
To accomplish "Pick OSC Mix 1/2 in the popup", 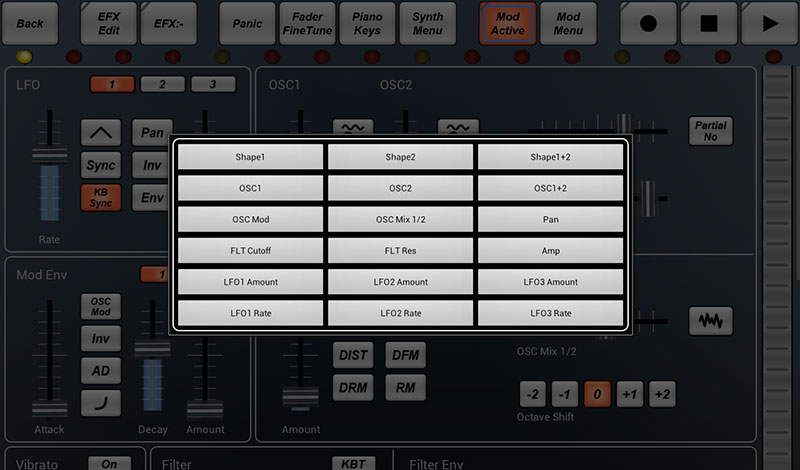I will click(401, 219).
